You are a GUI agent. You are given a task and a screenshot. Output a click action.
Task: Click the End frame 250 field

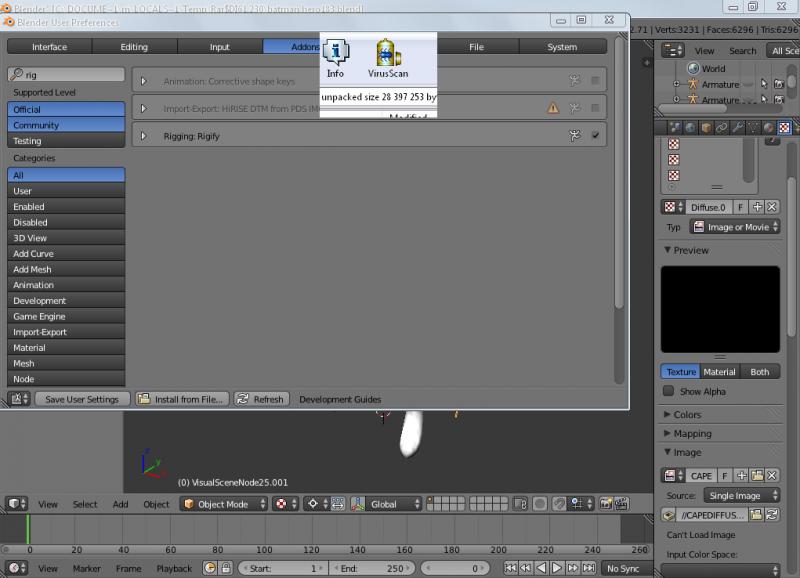[371, 568]
